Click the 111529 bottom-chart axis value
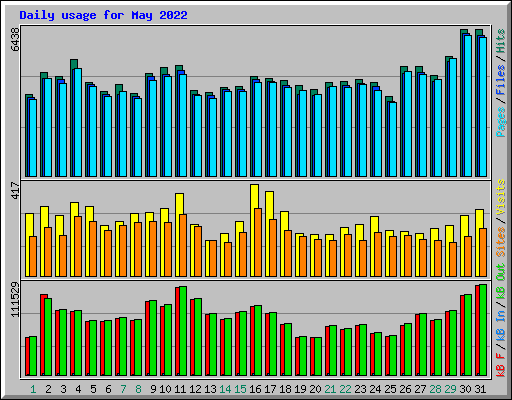 tap(15, 299)
